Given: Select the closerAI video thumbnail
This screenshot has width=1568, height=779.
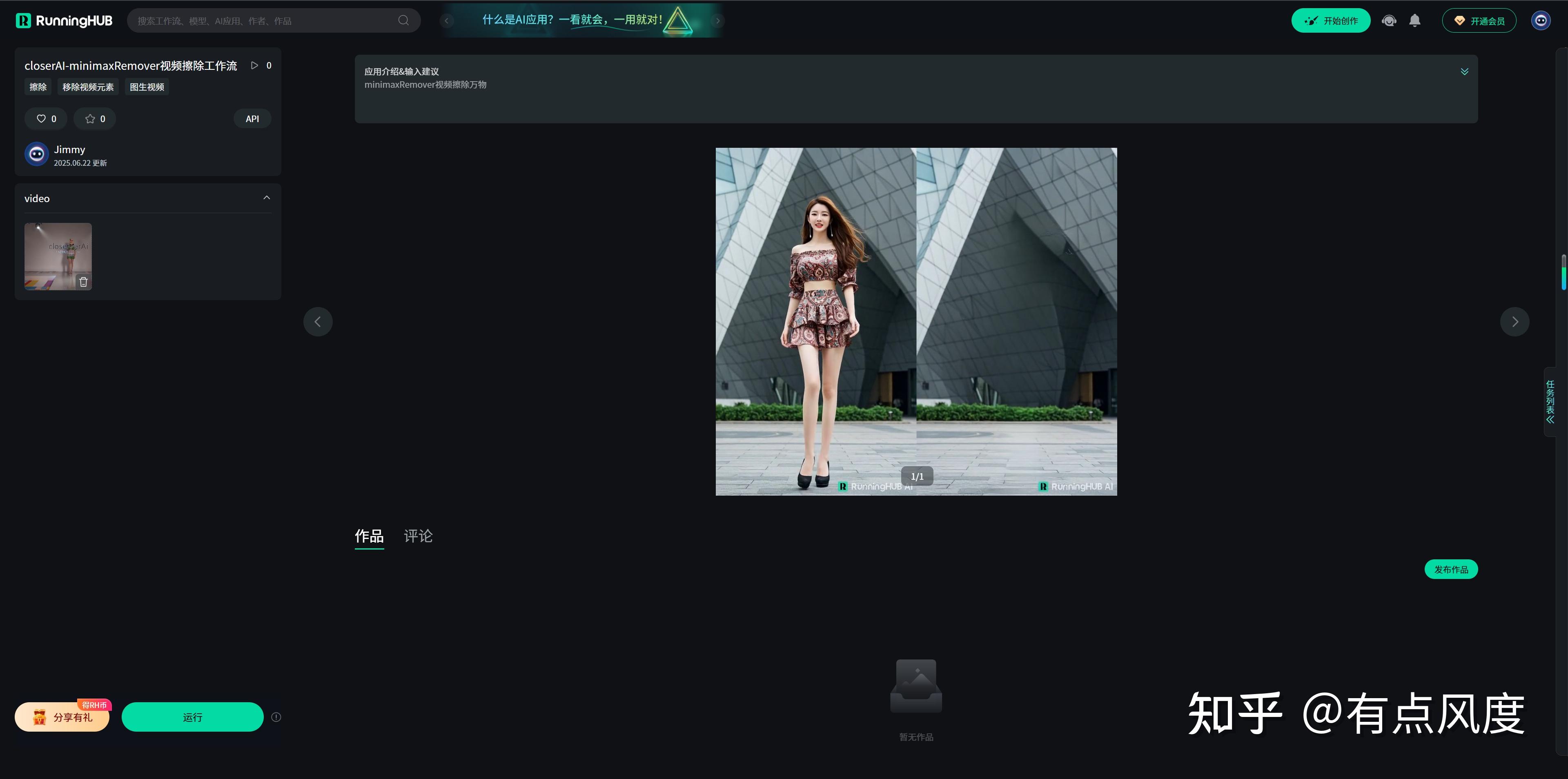Looking at the screenshot, I should coord(58,256).
